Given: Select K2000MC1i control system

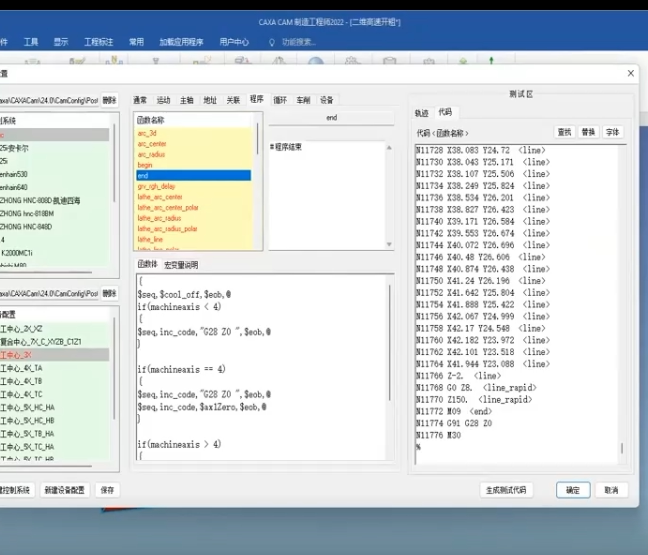Looking at the screenshot, I should coord(55,253).
